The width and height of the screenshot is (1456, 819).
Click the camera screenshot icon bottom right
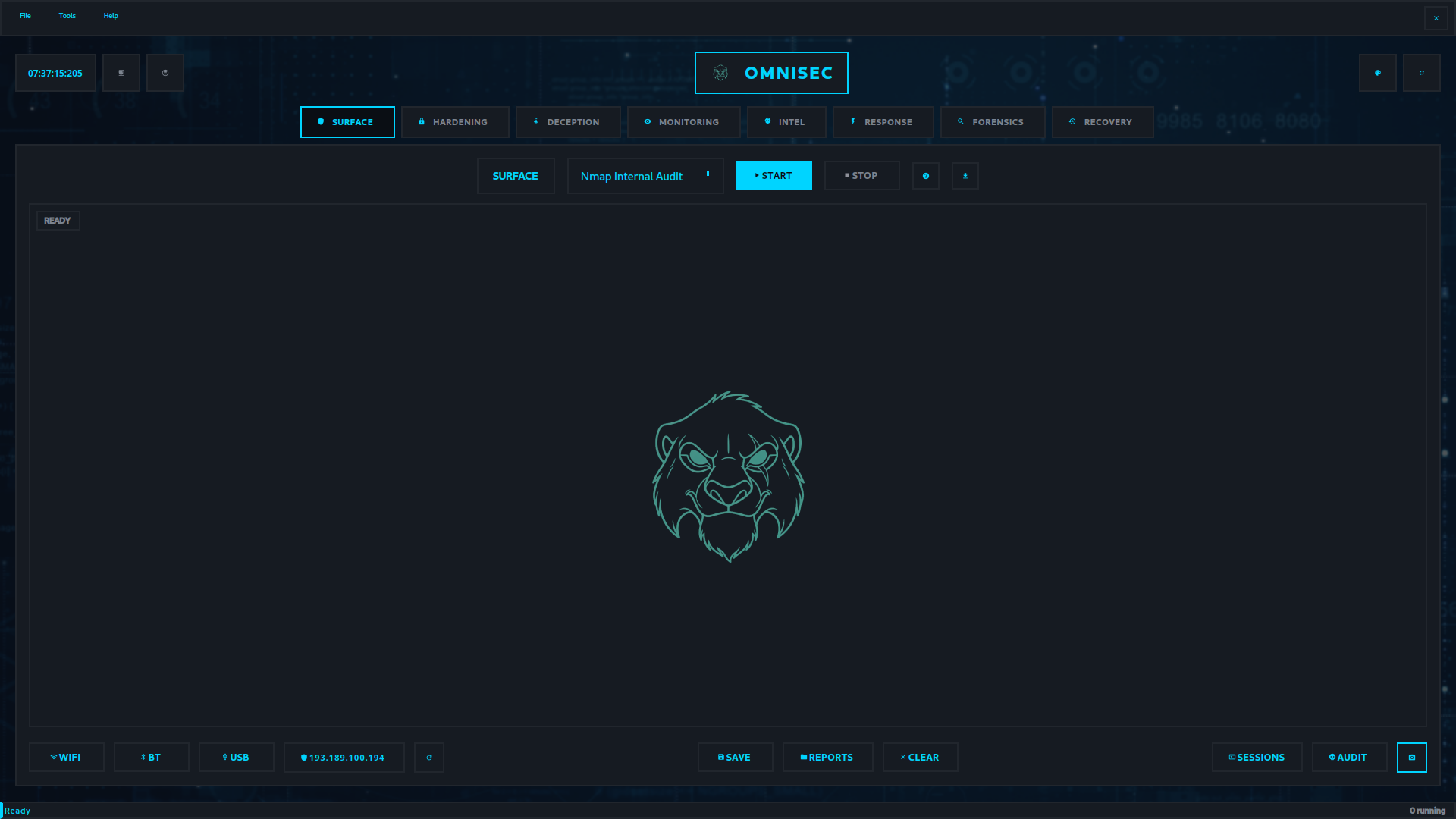1411,758
